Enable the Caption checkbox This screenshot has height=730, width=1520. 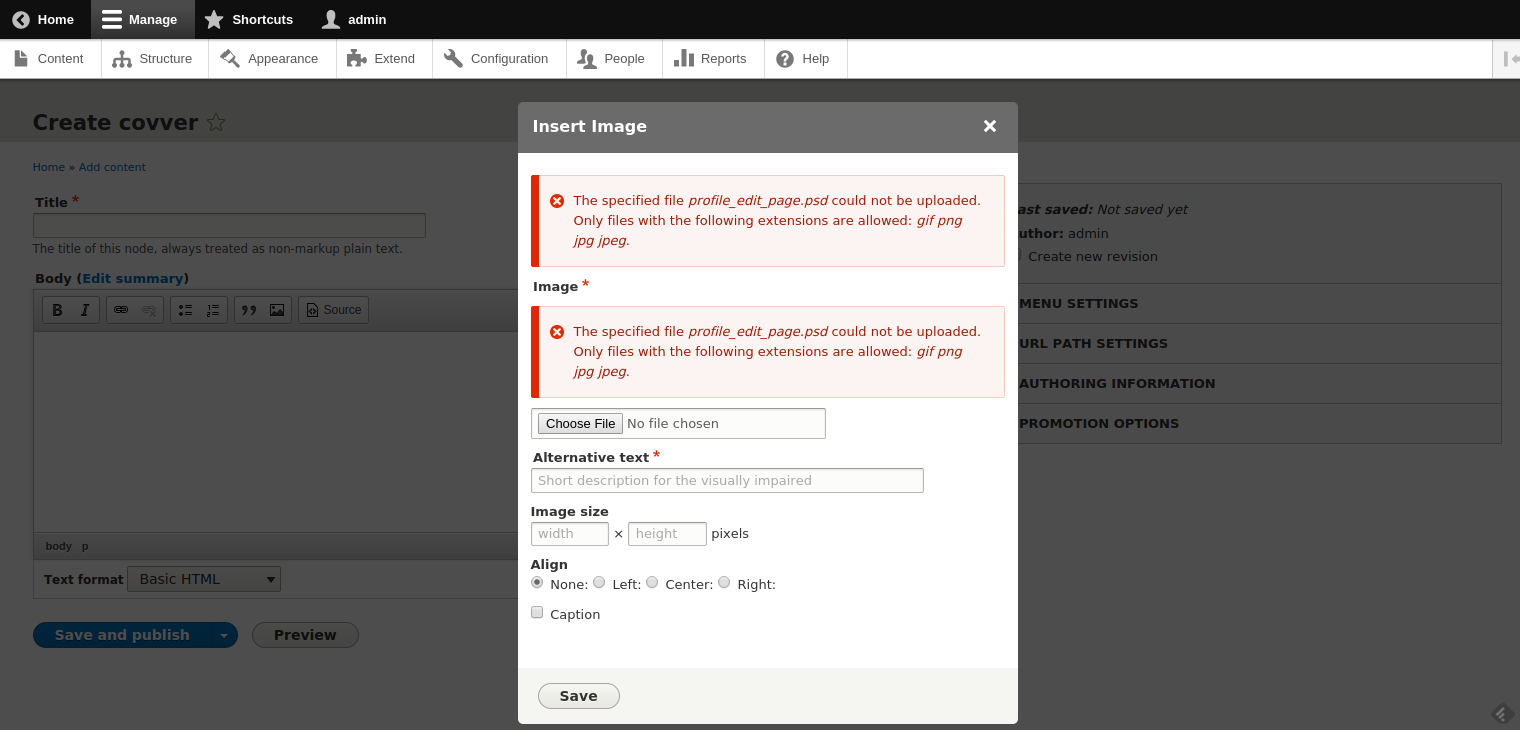(537, 612)
